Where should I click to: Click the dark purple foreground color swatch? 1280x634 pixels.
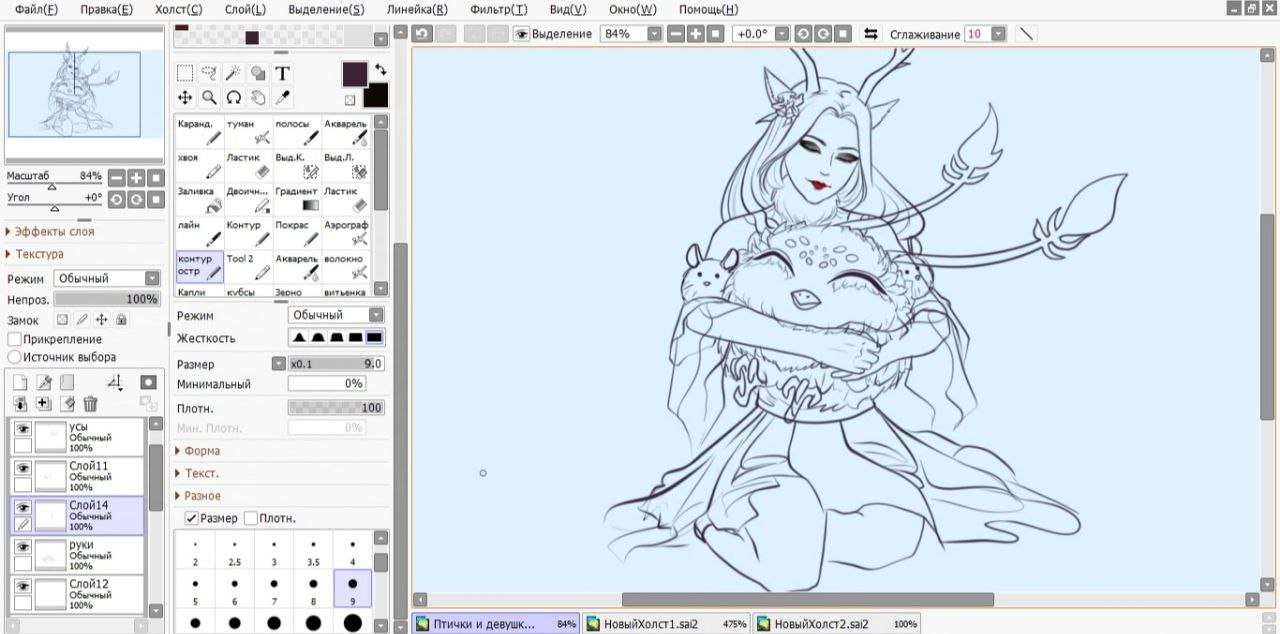tap(355, 74)
